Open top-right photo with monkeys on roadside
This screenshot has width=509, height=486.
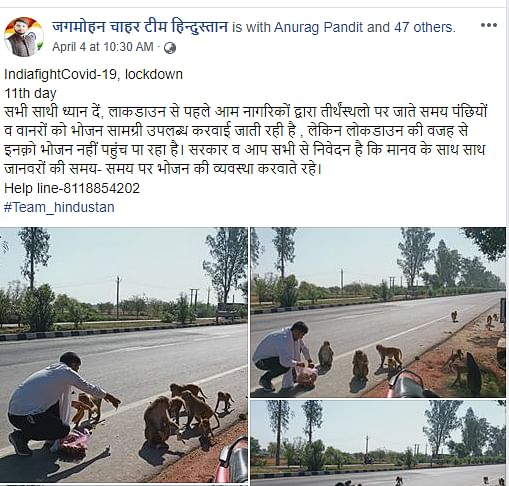[378, 312]
